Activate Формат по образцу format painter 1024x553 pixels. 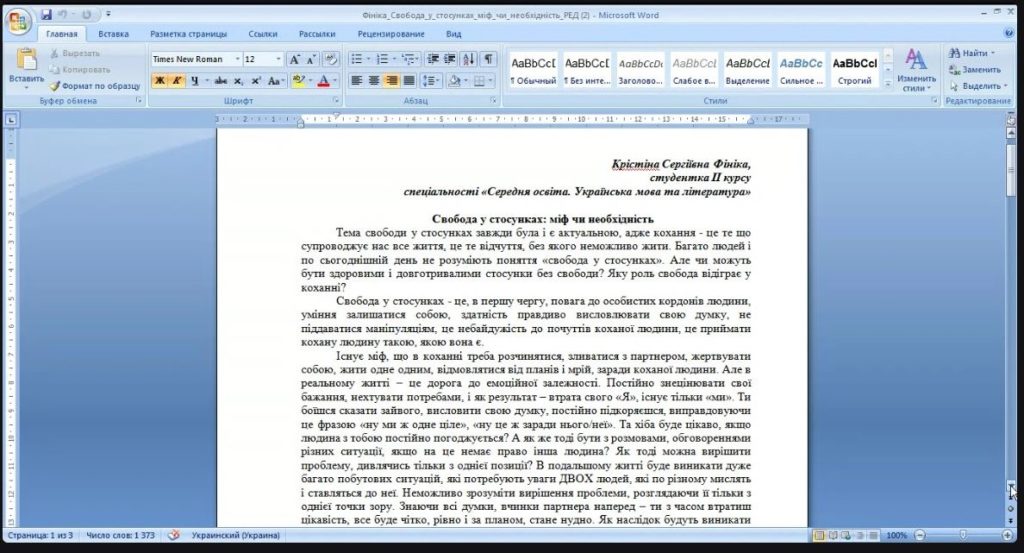coord(95,86)
